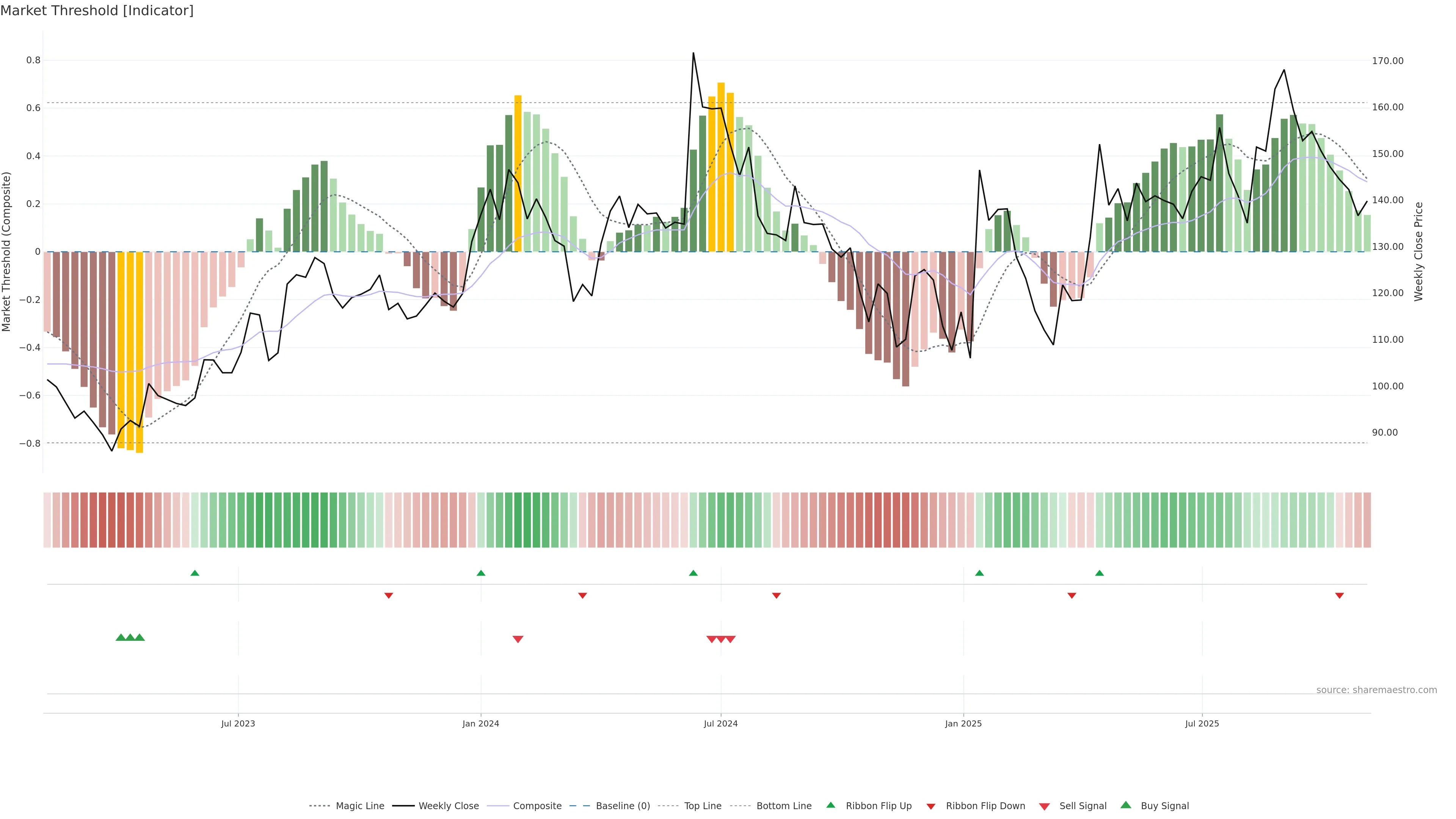Screen dimensions: 1456x819
Task: Click the lone sell signal after Jan 2024
Action: [x=518, y=639]
